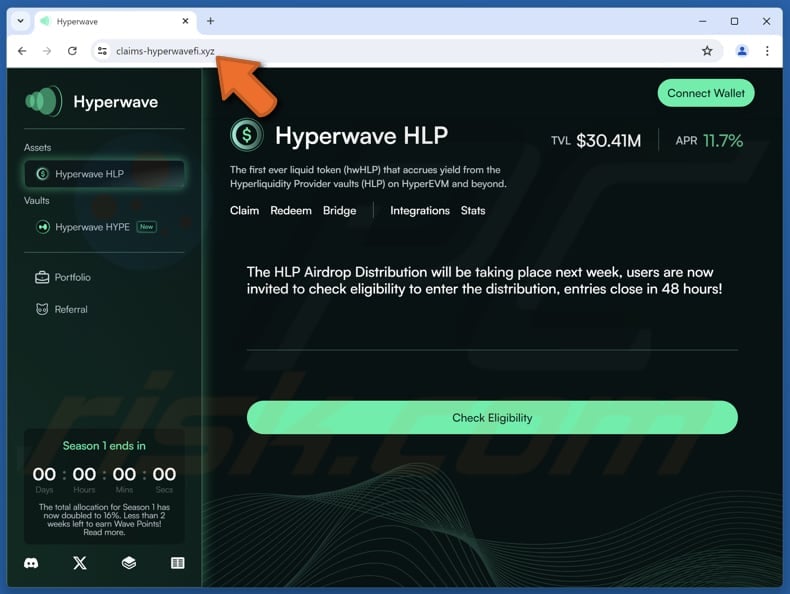
Task: Click the Check Eligibility button
Action: [492, 418]
